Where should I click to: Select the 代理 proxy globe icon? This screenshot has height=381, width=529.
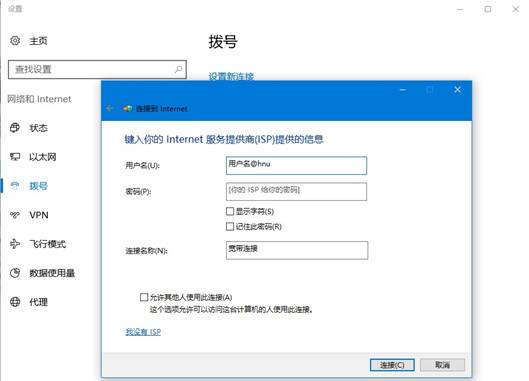[15, 302]
